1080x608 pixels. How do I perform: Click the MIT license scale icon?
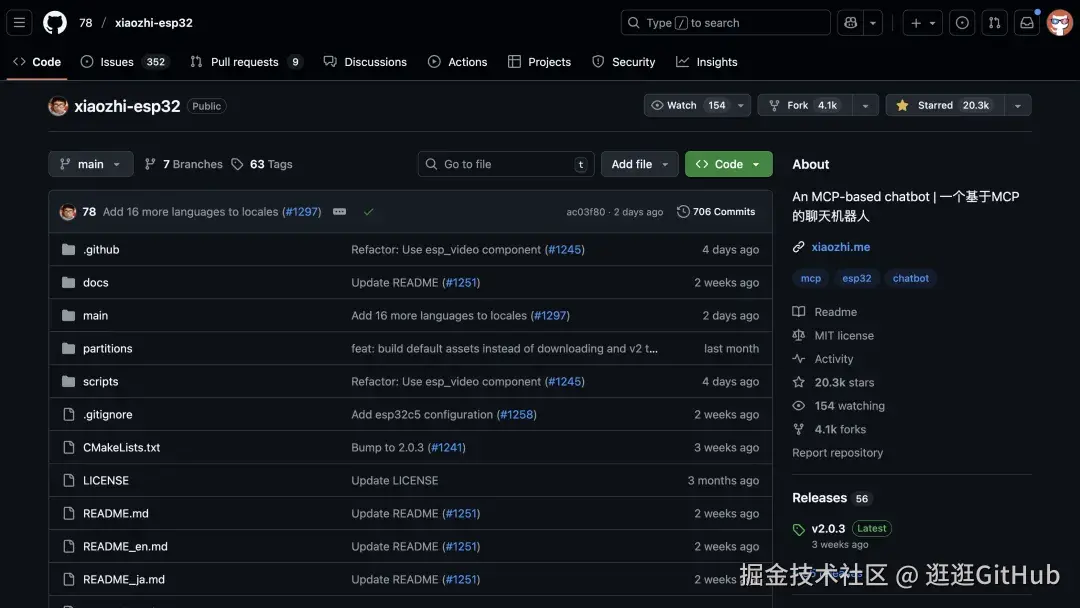pos(798,335)
